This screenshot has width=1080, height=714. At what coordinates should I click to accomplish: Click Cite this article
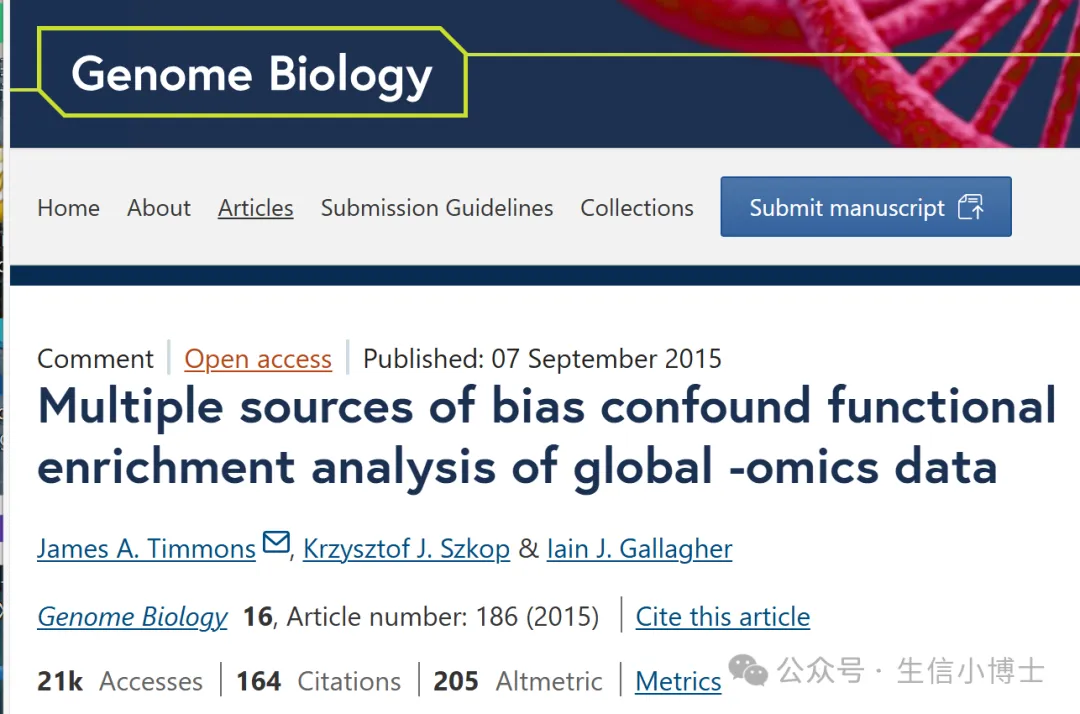coord(723,617)
